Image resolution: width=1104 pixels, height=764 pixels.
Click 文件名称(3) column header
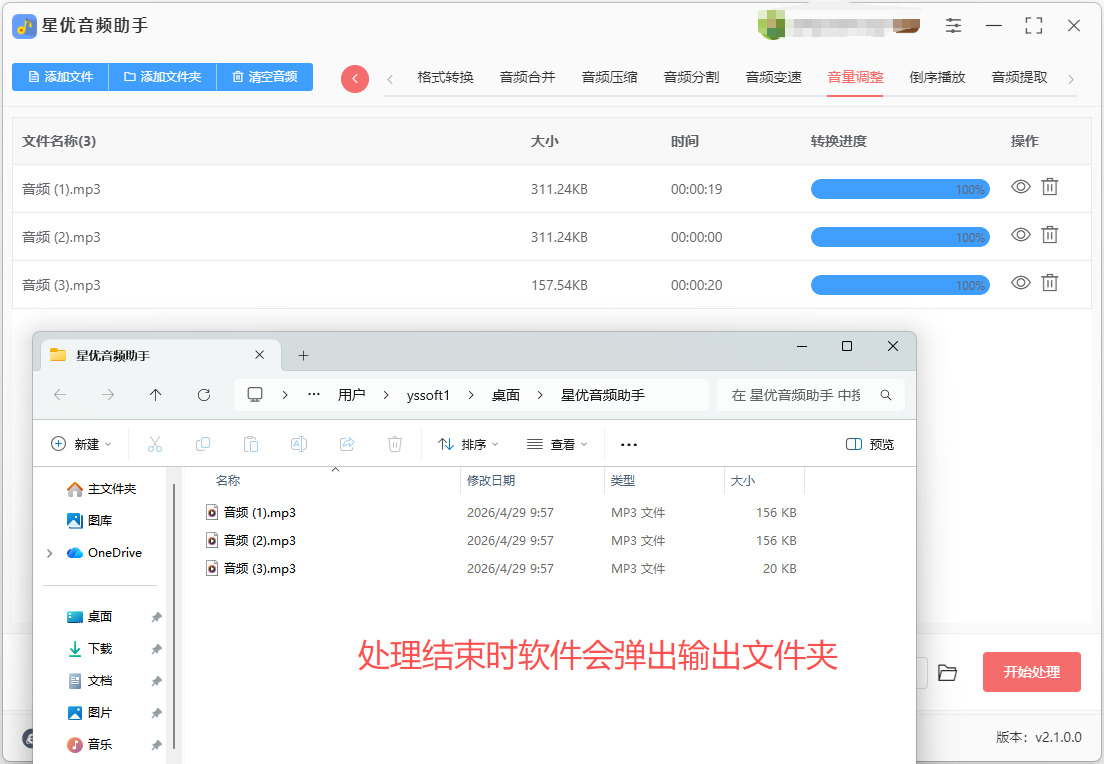pos(59,141)
